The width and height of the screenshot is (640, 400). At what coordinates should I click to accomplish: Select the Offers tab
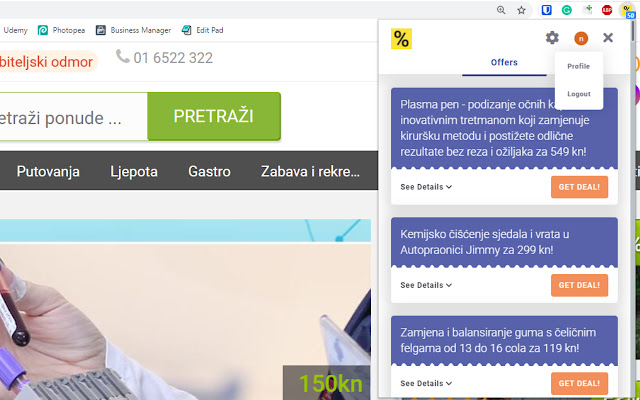pyautogui.click(x=504, y=62)
